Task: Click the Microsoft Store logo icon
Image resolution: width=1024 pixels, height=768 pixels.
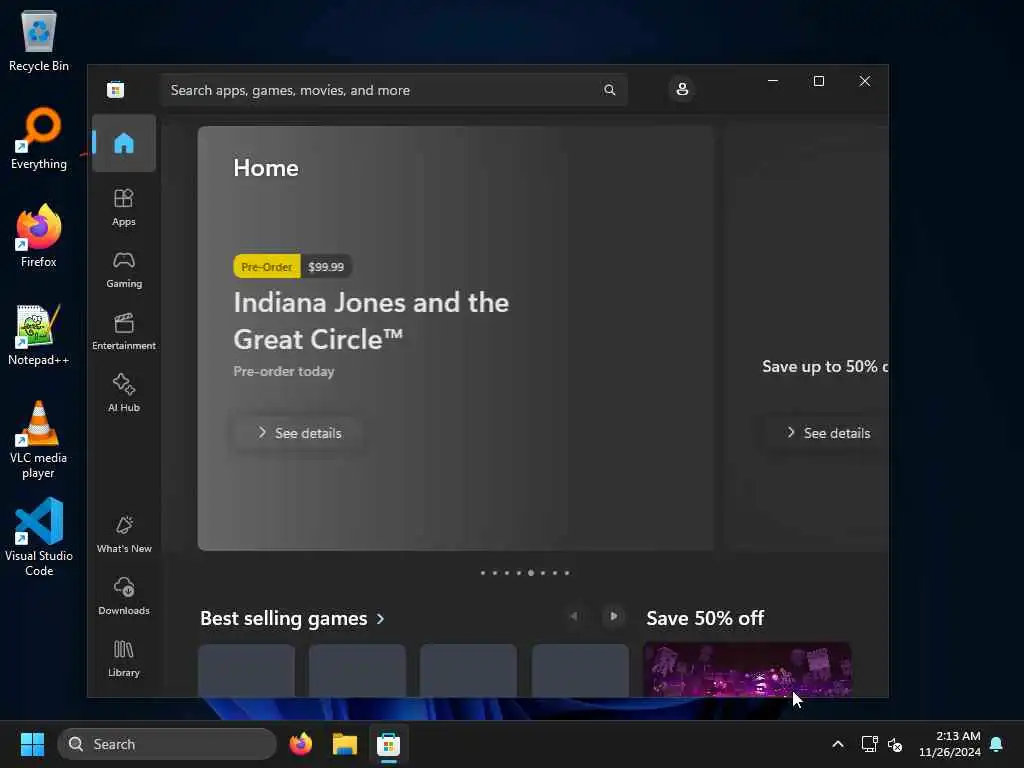Action: tap(116, 89)
